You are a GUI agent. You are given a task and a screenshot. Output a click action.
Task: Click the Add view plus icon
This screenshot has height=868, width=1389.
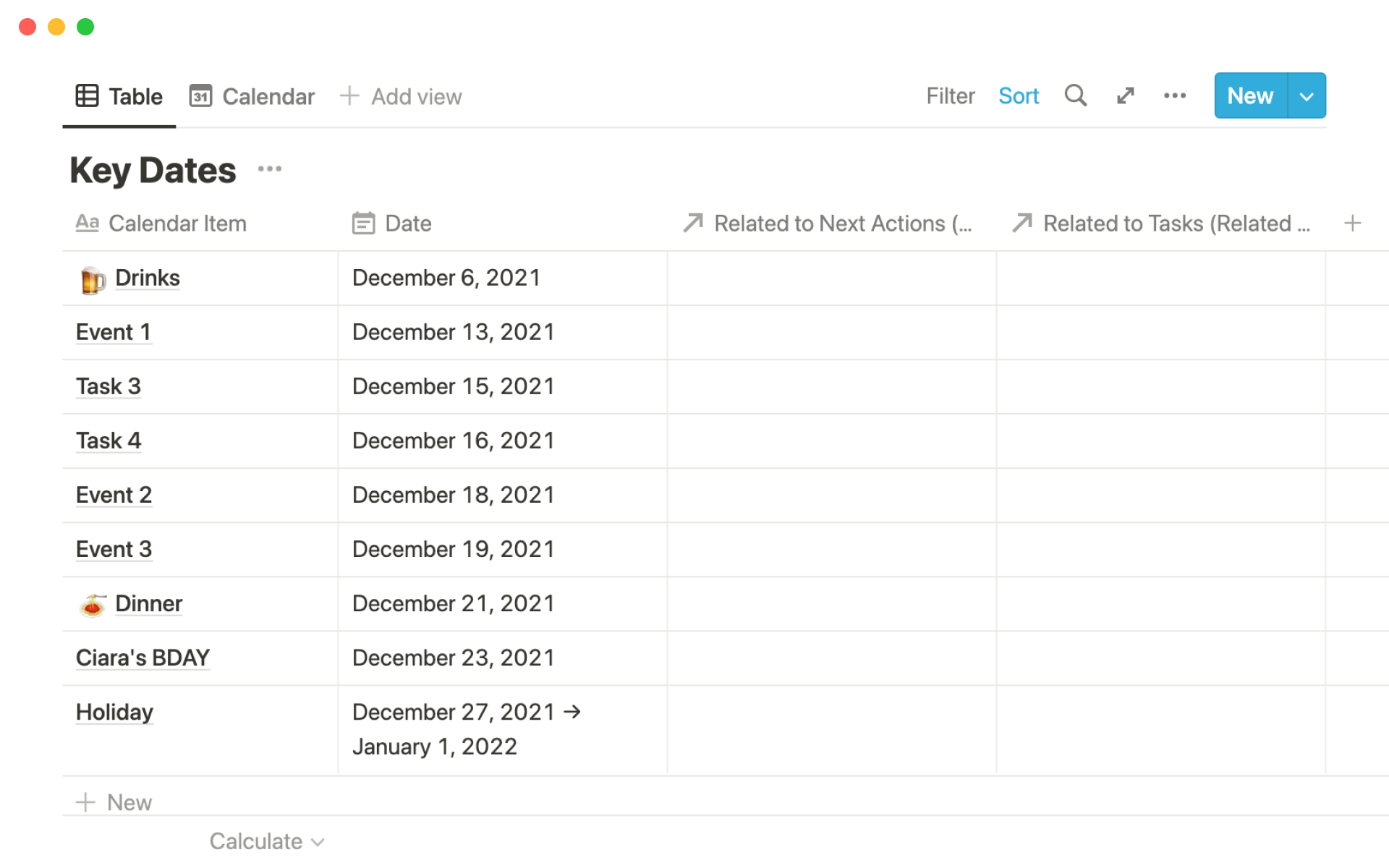click(x=349, y=95)
